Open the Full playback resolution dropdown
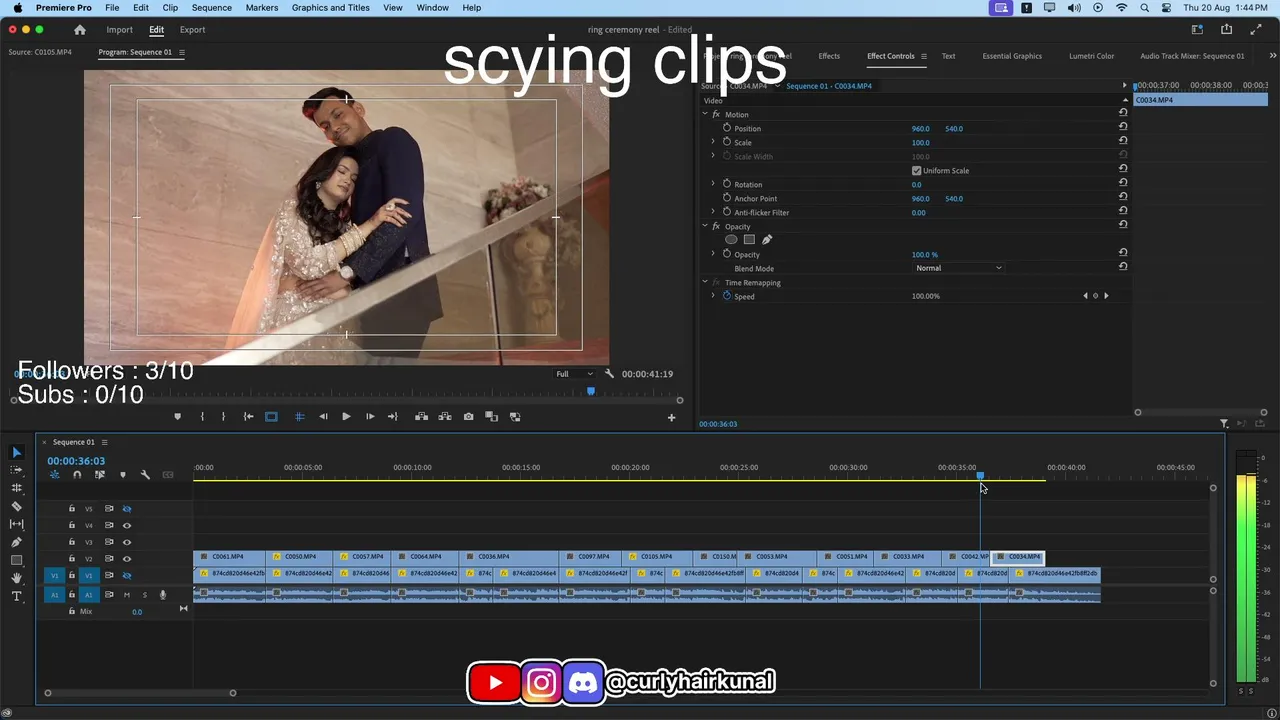Screen dimensions: 1280x720 [574, 374]
